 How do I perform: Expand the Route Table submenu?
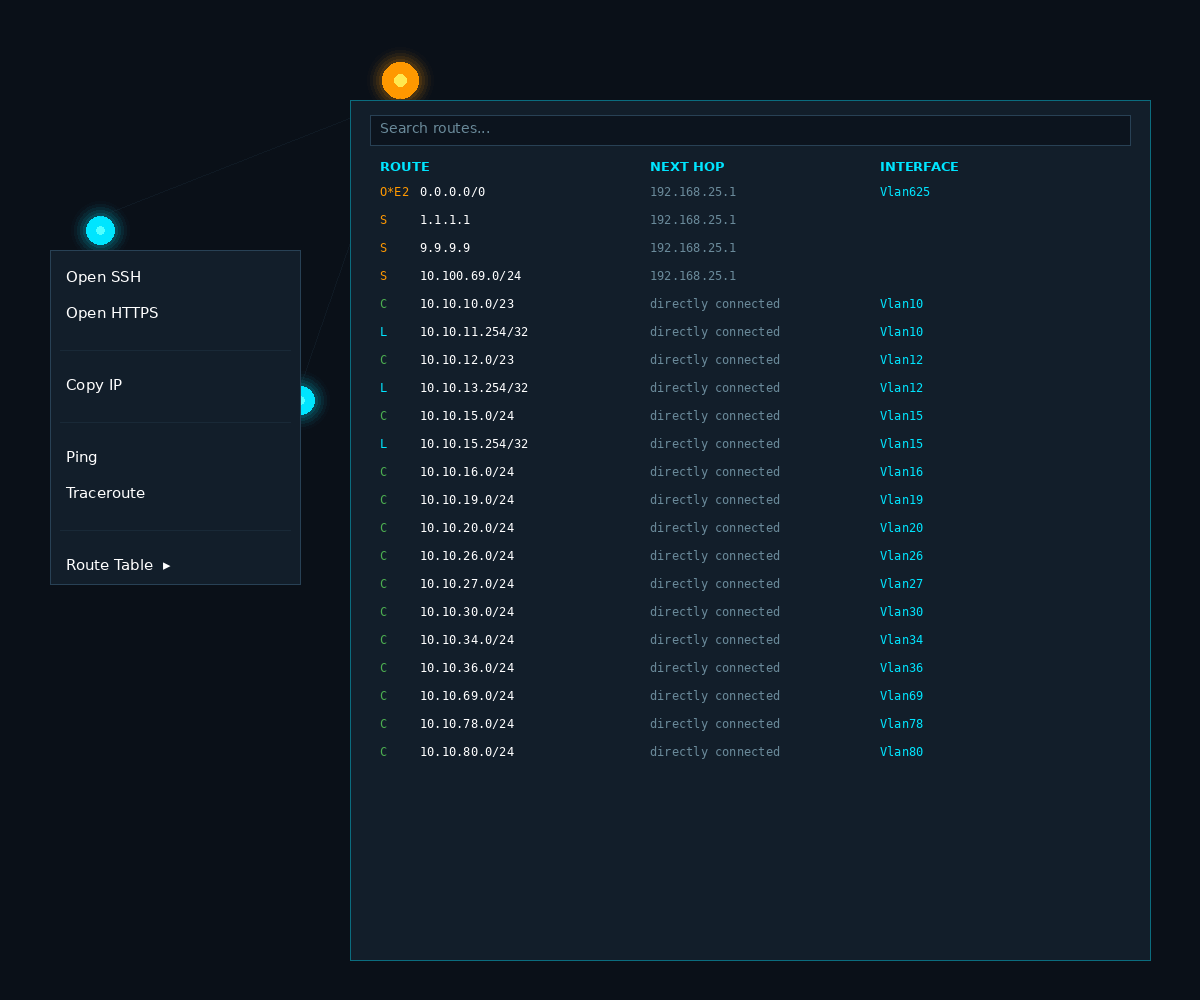coord(110,565)
